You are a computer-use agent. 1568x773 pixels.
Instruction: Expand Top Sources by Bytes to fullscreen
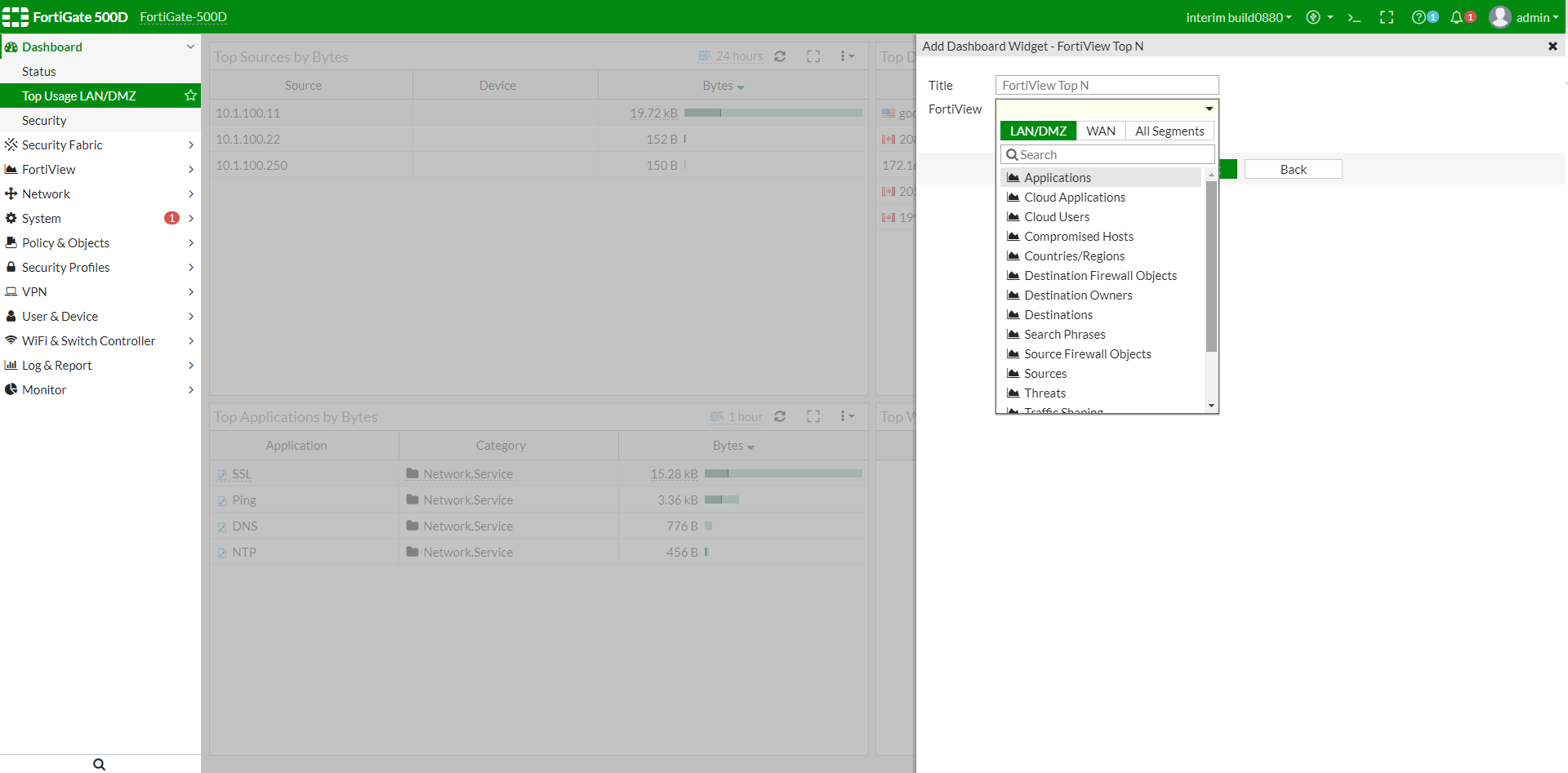click(813, 56)
